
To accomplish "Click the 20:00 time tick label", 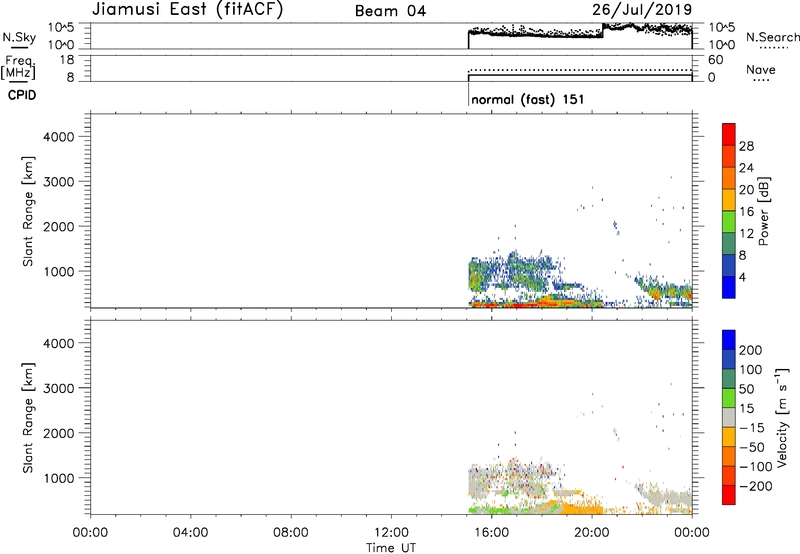I will [x=592, y=533].
